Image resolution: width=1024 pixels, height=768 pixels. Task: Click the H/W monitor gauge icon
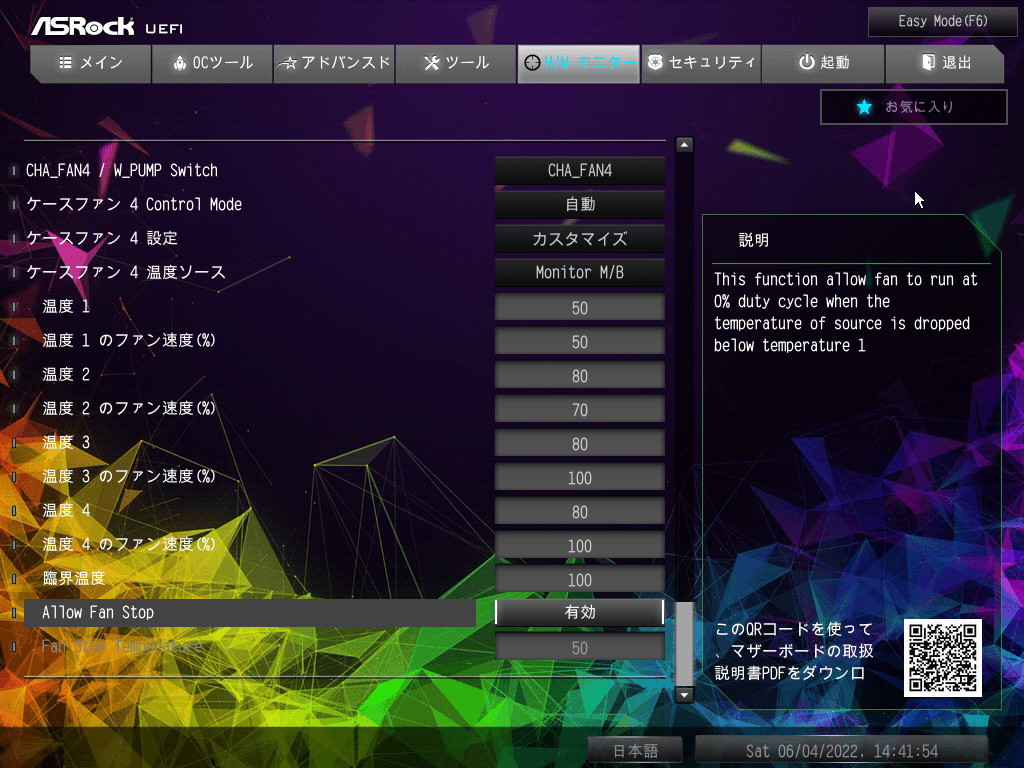[532, 63]
